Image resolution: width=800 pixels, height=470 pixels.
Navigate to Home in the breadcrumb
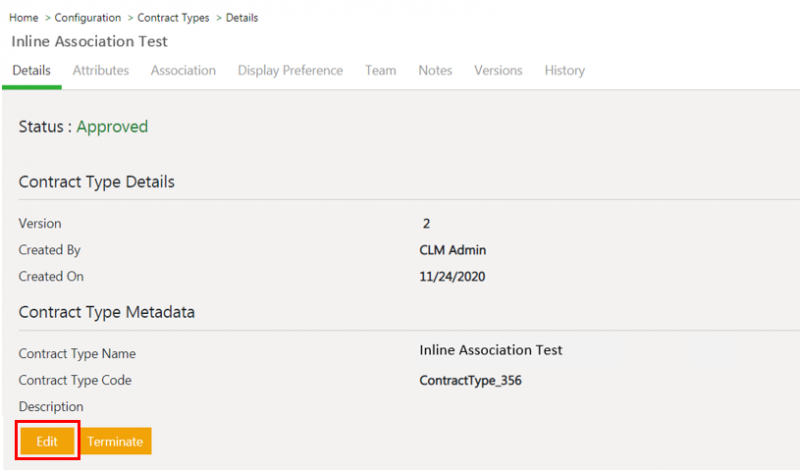tap(24, 18)
